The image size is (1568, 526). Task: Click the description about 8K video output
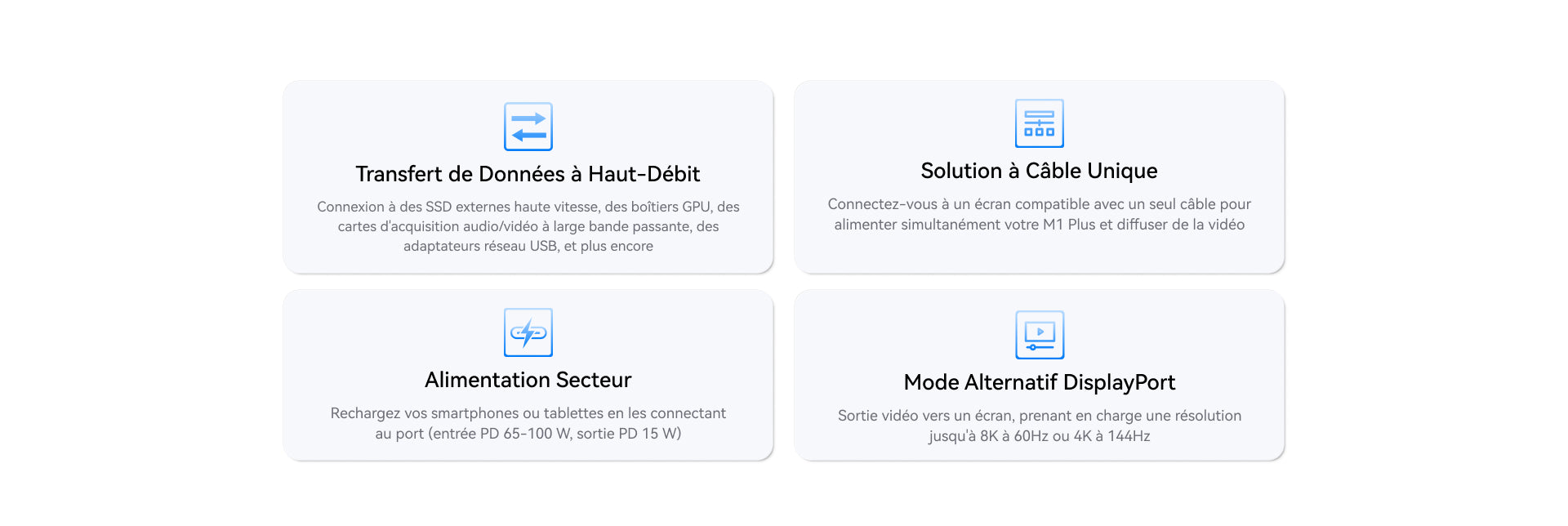coord(1039,426)
